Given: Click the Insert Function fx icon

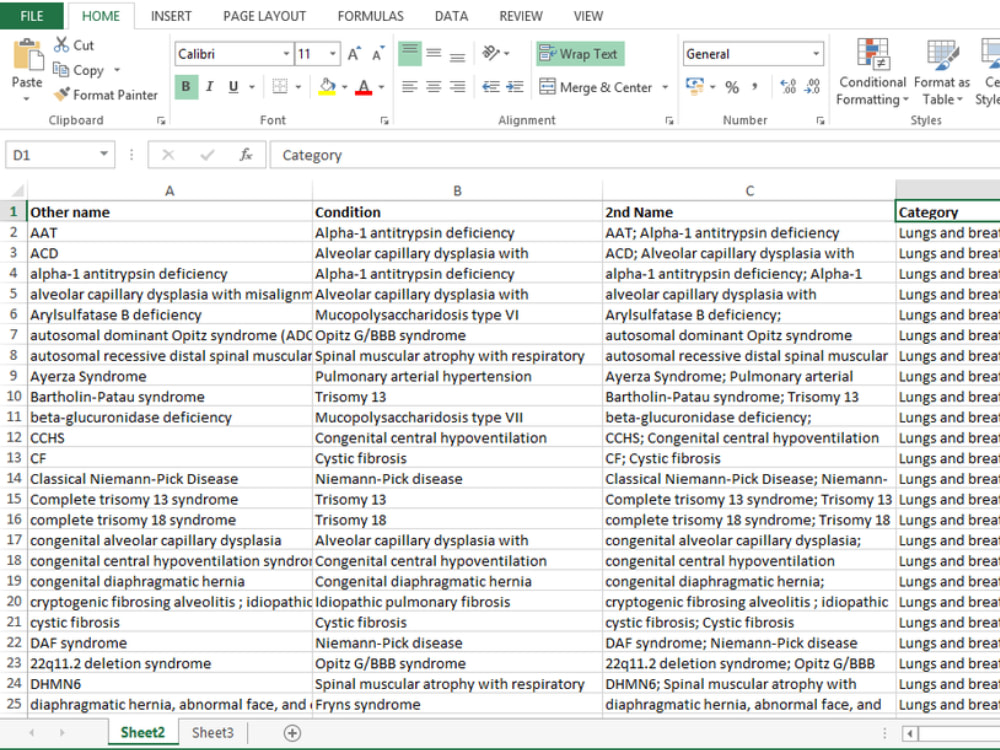Looking at the screenshot, I should click(246, 155).
